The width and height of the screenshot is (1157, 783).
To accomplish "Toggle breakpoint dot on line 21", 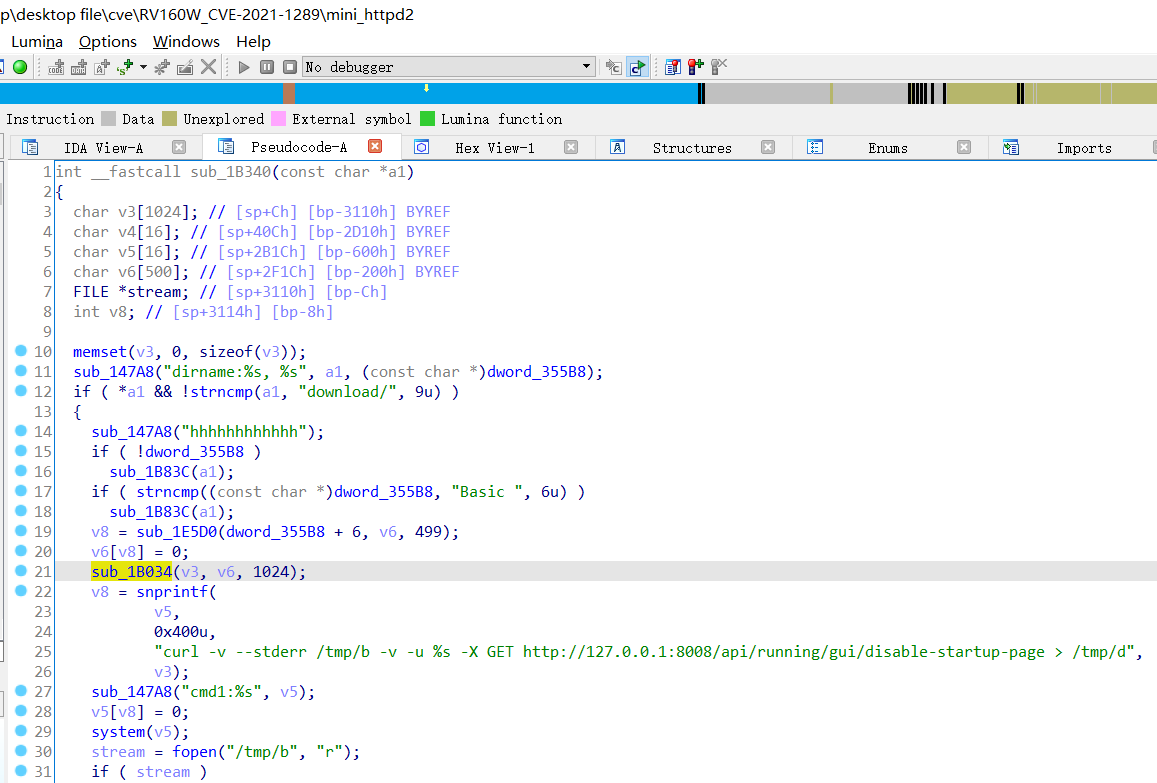I will [x=21, y=570].
